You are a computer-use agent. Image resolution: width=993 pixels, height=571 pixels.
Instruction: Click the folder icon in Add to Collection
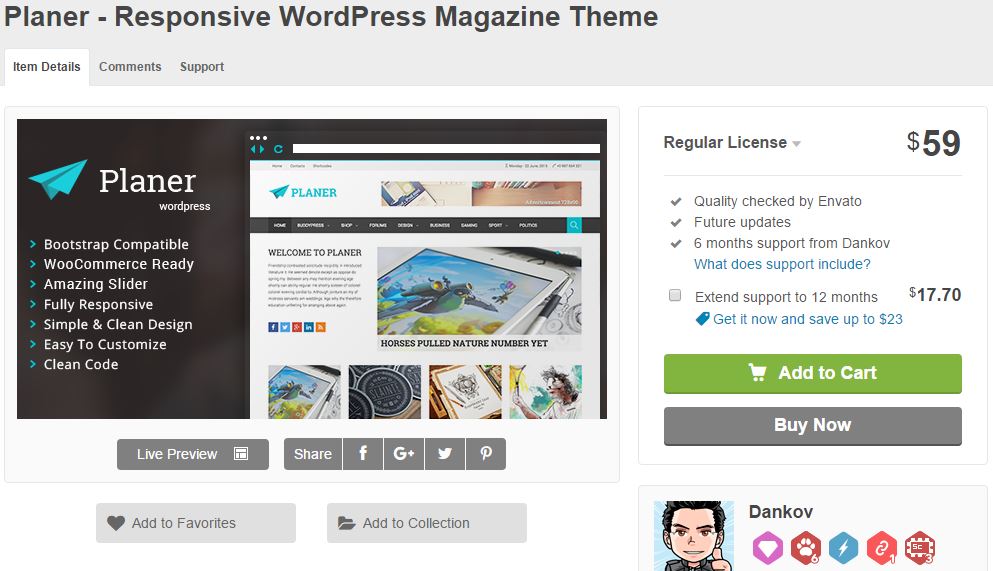pos(346,523)
